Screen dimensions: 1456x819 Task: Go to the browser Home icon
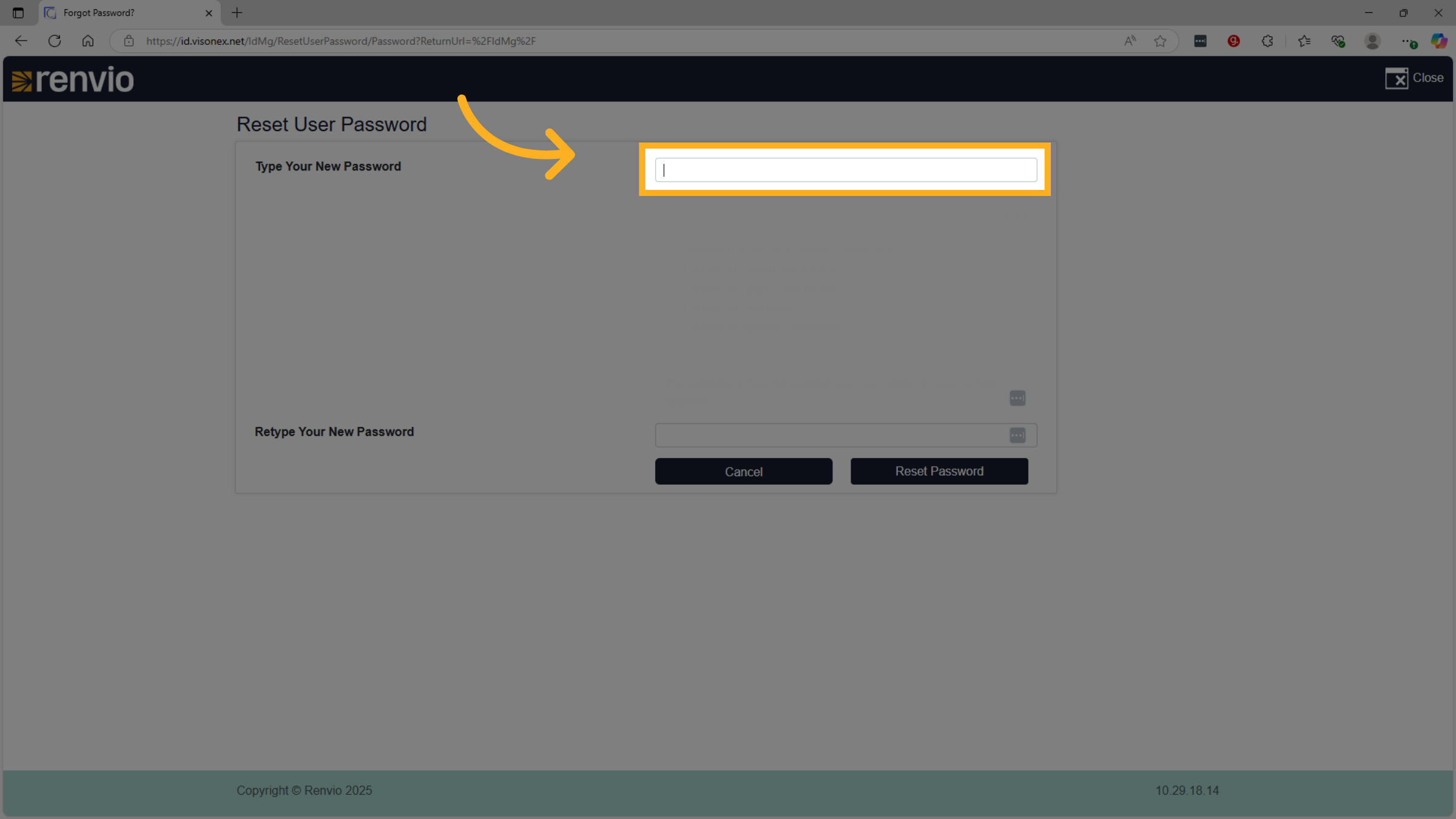click(88, 41)
